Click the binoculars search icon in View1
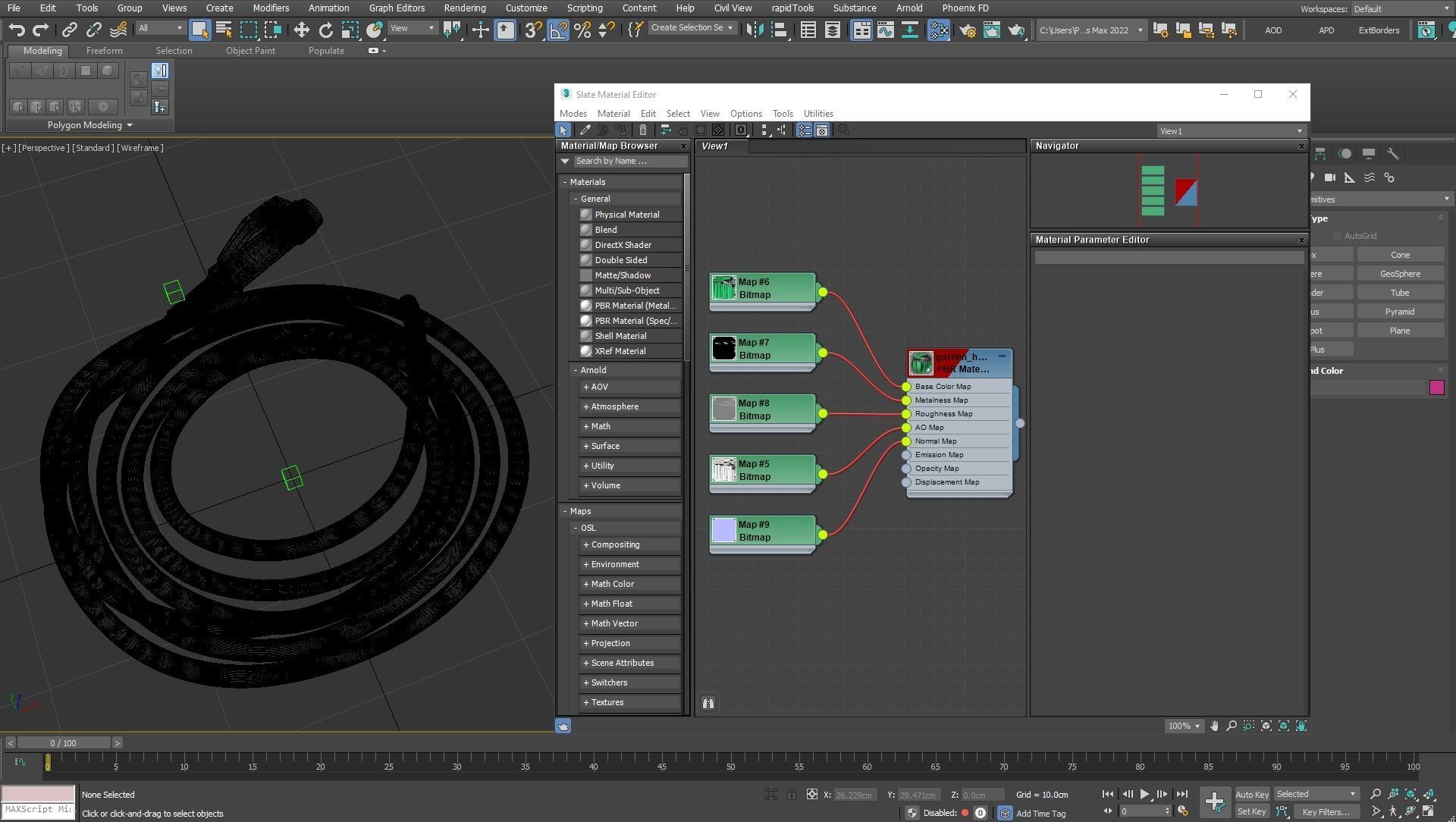 click(708, 703)
